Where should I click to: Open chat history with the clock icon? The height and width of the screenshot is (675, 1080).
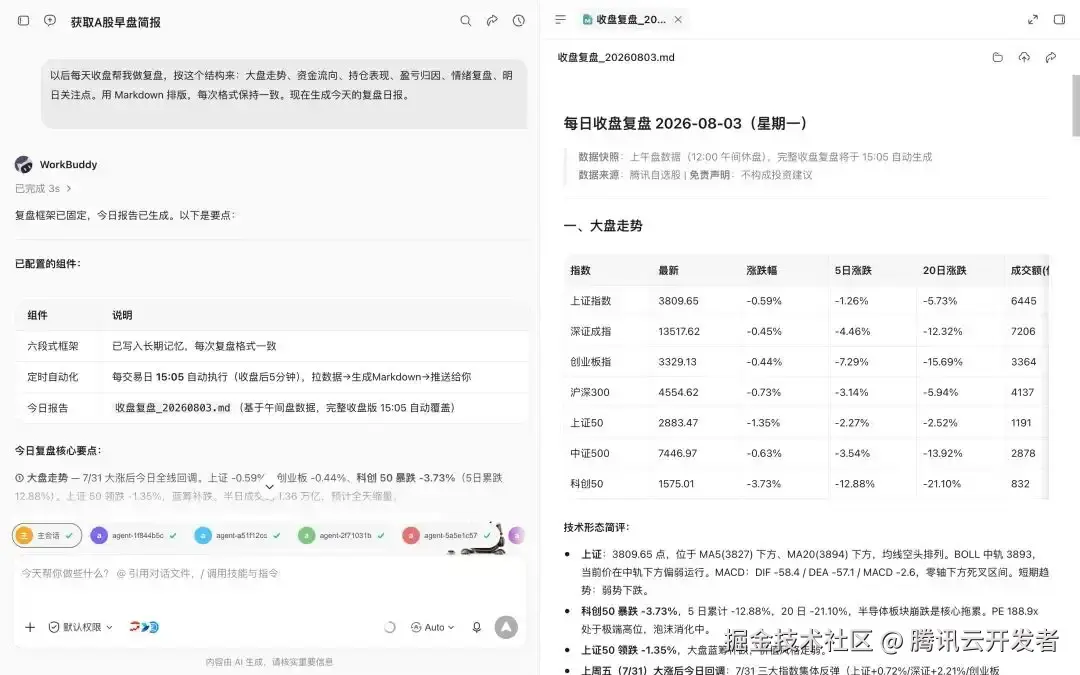[519, 21]
